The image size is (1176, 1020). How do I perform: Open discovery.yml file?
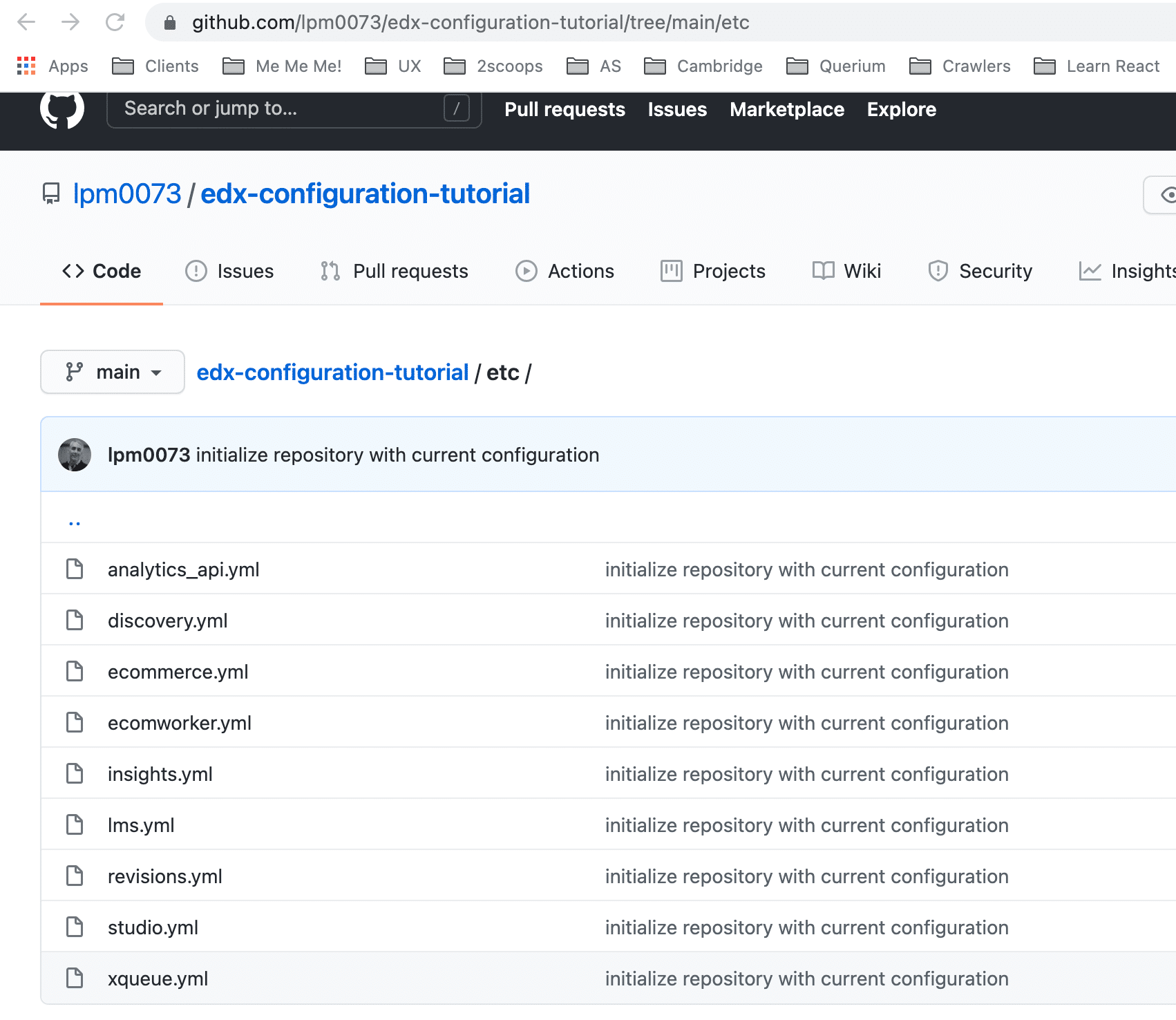[x=168, y=621]
